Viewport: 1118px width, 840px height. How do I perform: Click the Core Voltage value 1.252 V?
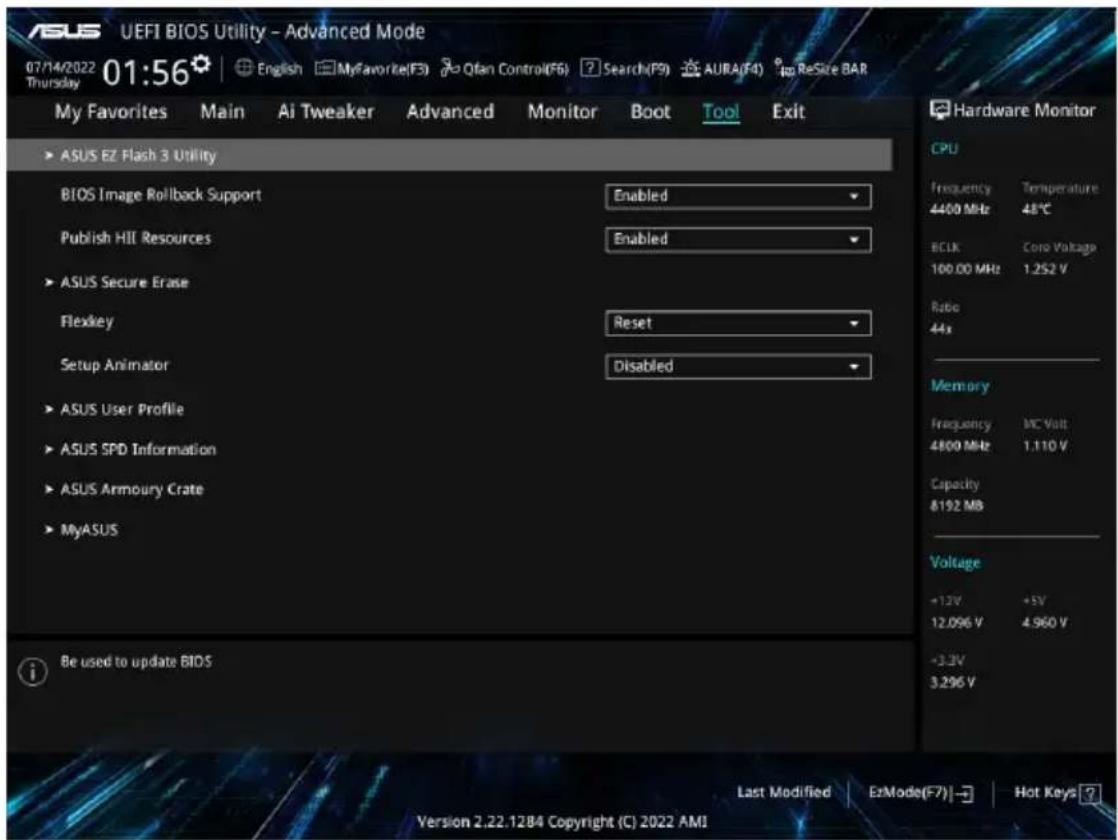tap(1045, 269)
